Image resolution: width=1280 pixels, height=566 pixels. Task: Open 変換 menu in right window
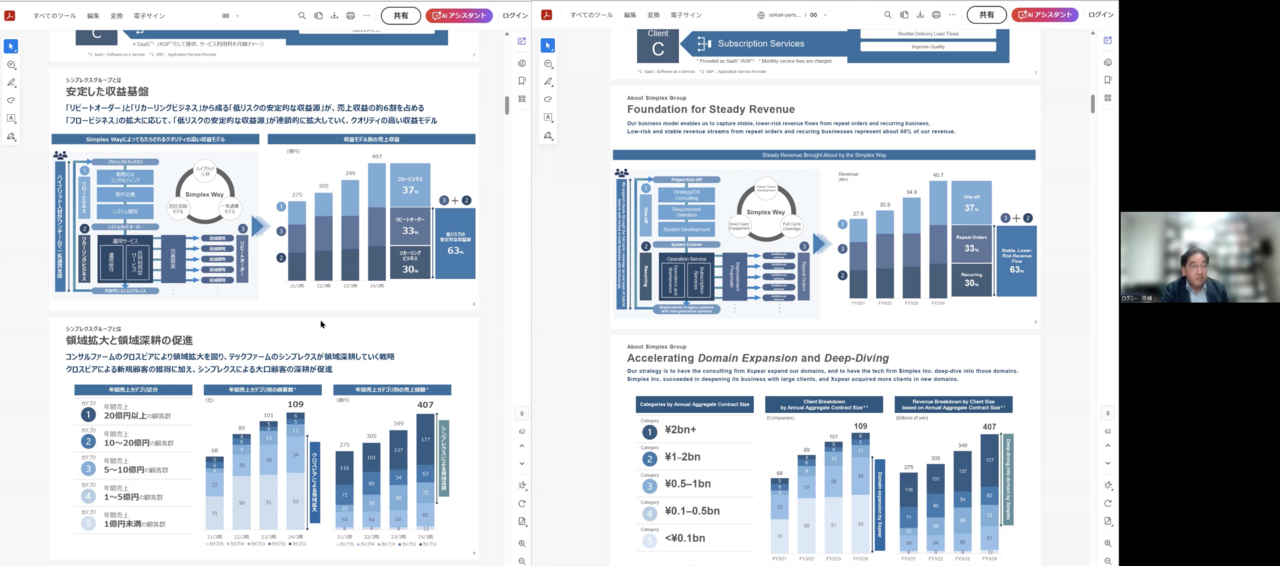point(653,16)
